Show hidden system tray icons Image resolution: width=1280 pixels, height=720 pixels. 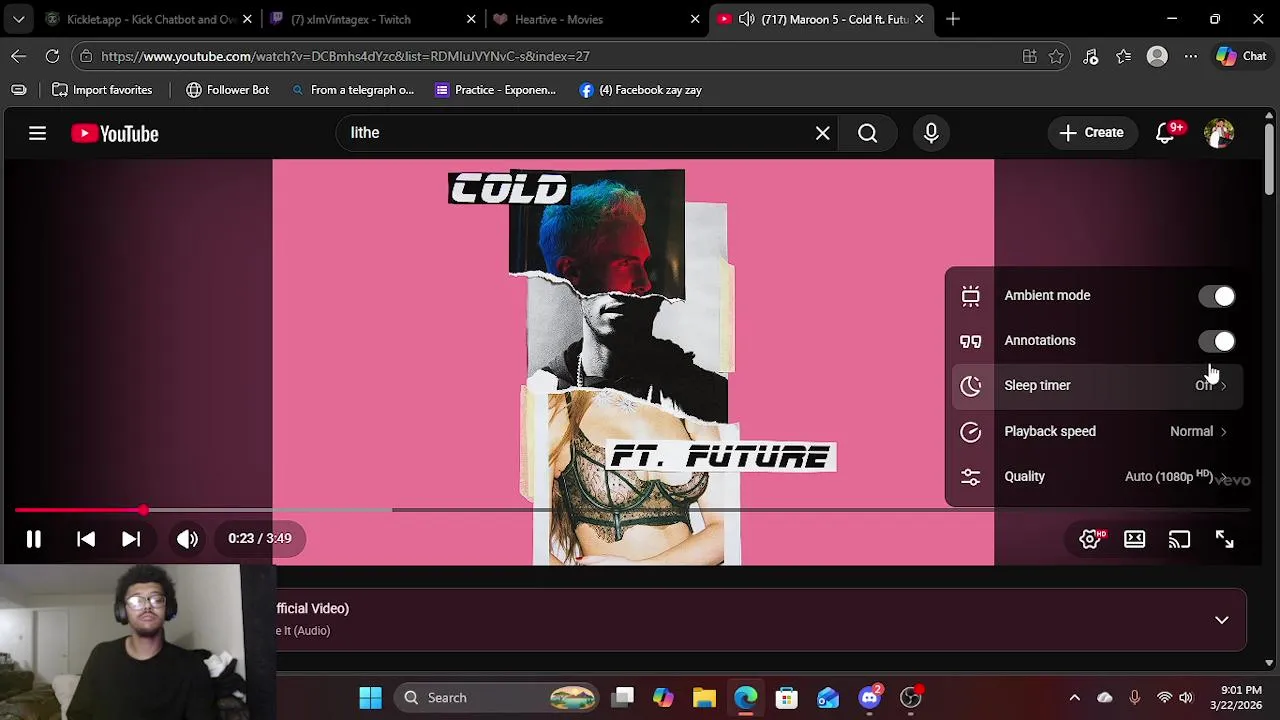point(1074,698)
